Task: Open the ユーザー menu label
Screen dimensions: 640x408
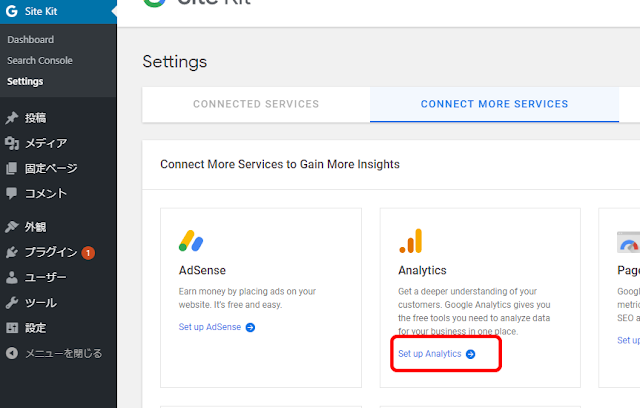Action: pos(46,277)
